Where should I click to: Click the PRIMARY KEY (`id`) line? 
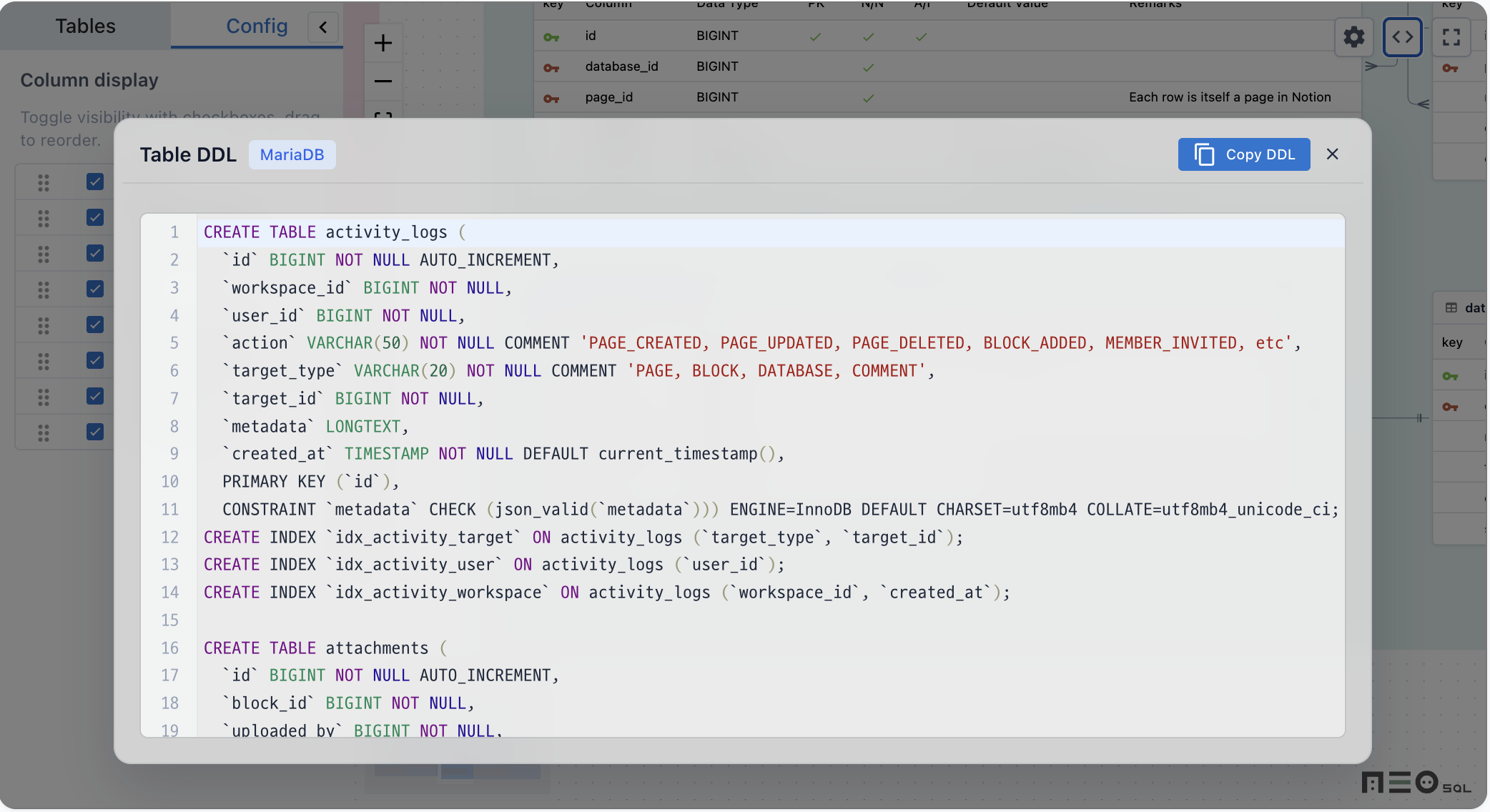771,482
